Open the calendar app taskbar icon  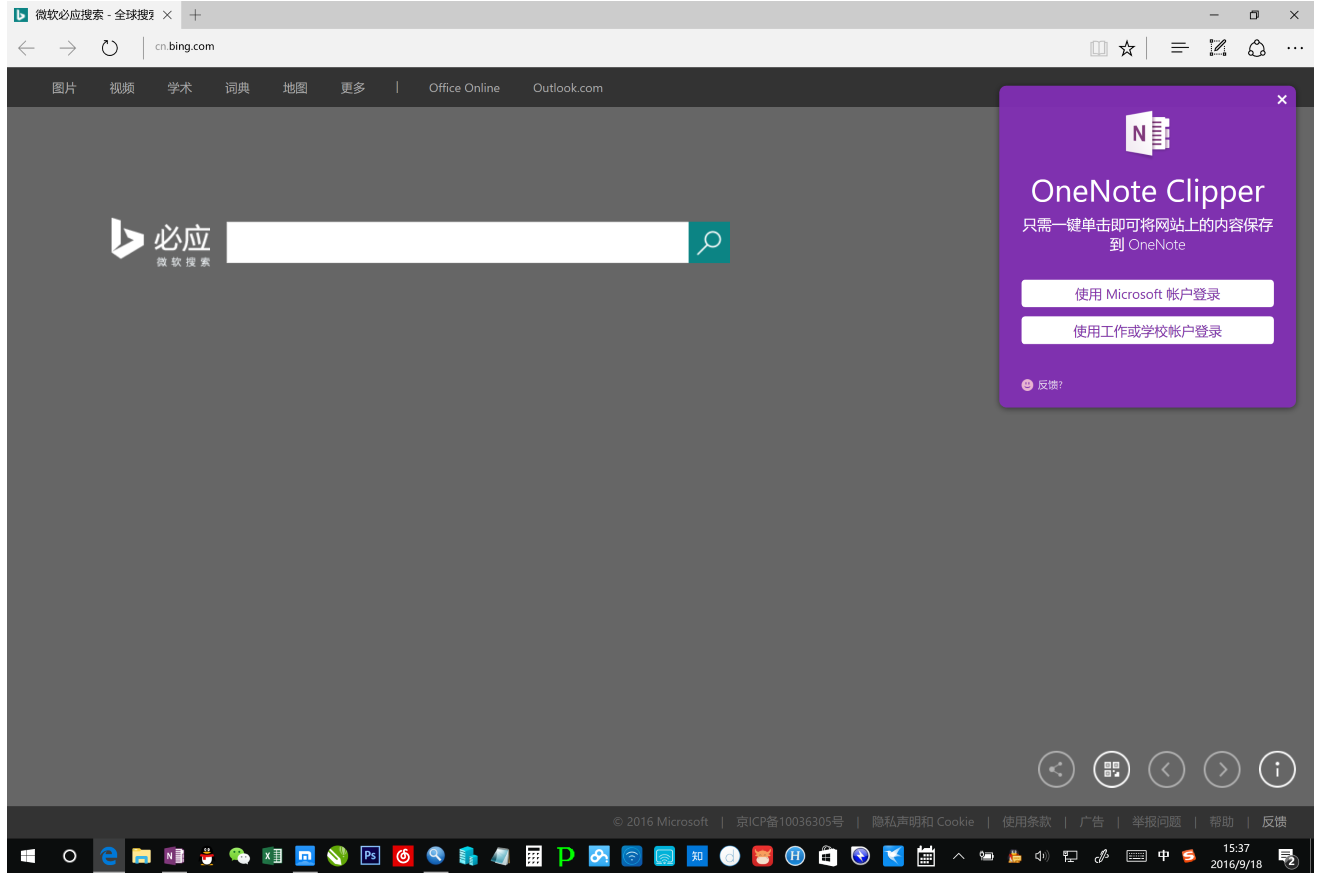point(926,856)
